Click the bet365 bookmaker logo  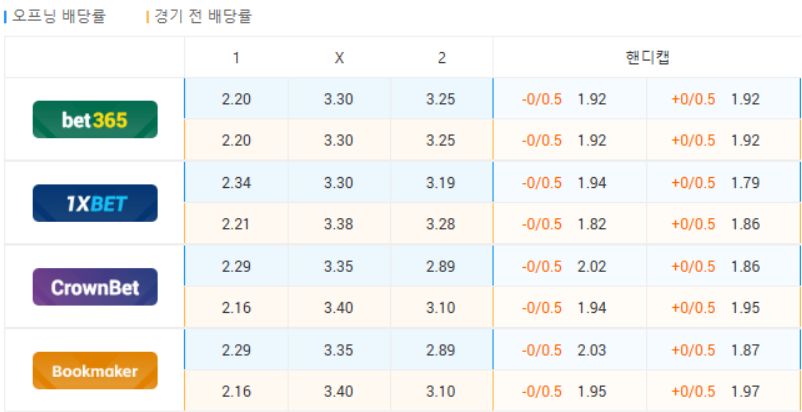(95, 120)
